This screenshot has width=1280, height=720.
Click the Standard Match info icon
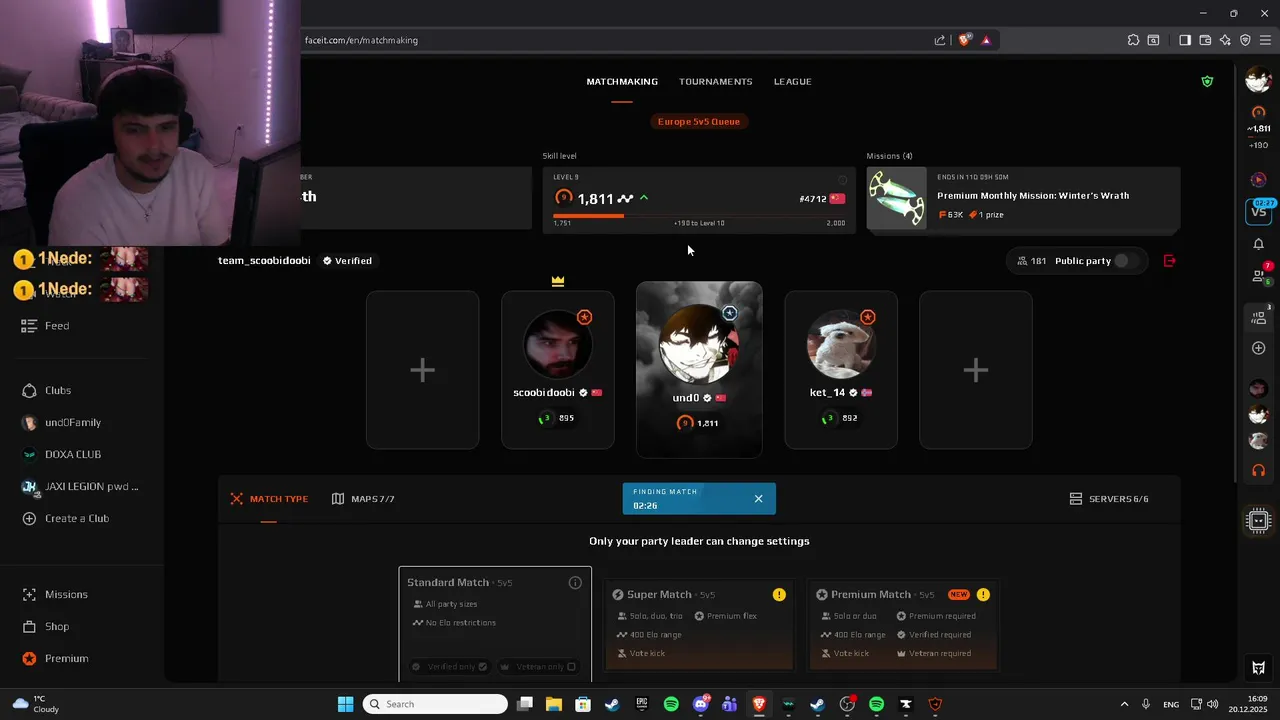575,583
